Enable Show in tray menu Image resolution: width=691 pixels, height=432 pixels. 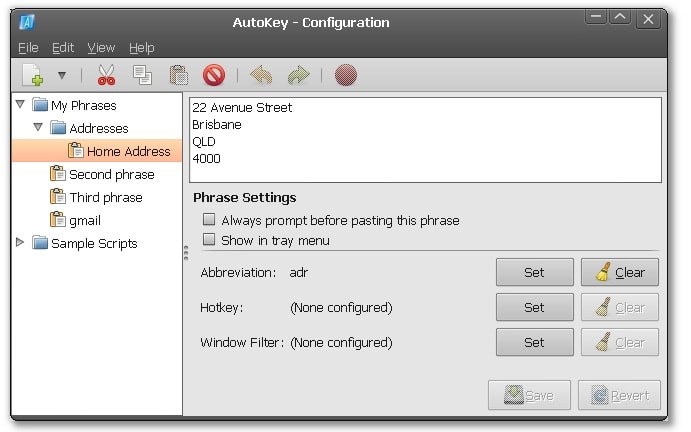coord(209,239)
